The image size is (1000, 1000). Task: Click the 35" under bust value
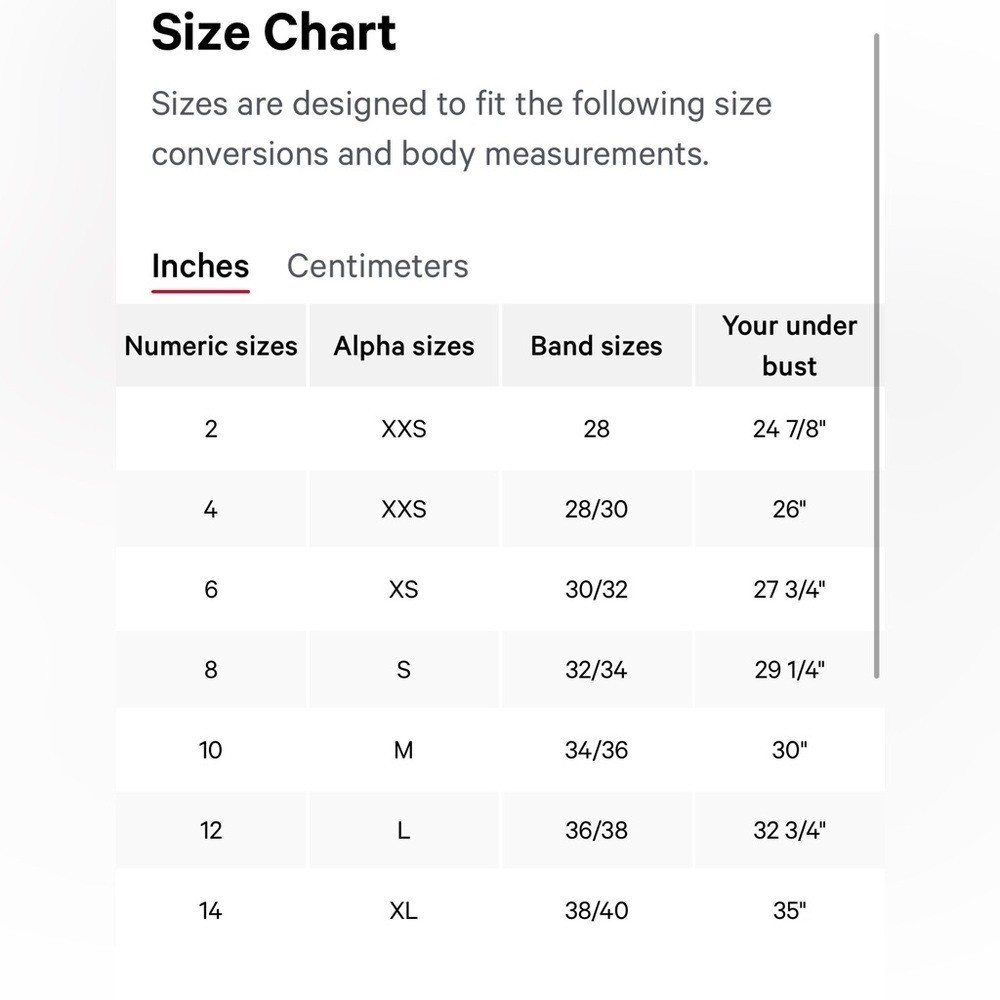(x=790, y=911)
